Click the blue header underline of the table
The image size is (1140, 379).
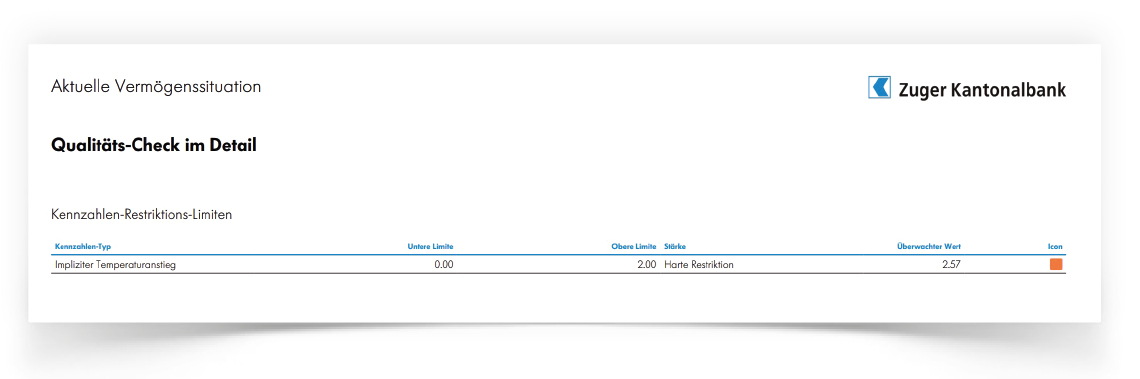coord(558,255)
